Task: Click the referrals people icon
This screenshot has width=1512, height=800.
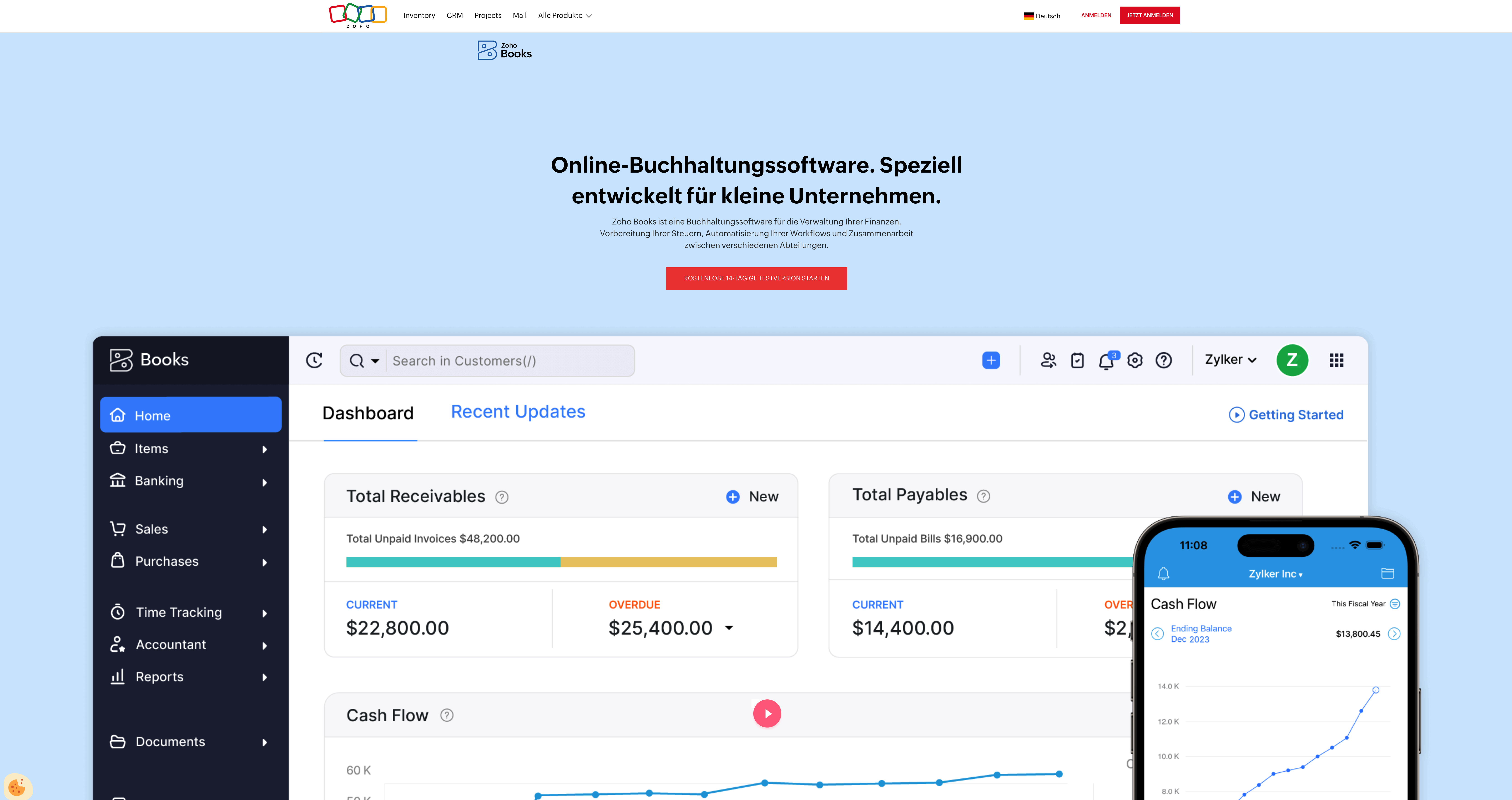Action: [x=1048, y=360]
